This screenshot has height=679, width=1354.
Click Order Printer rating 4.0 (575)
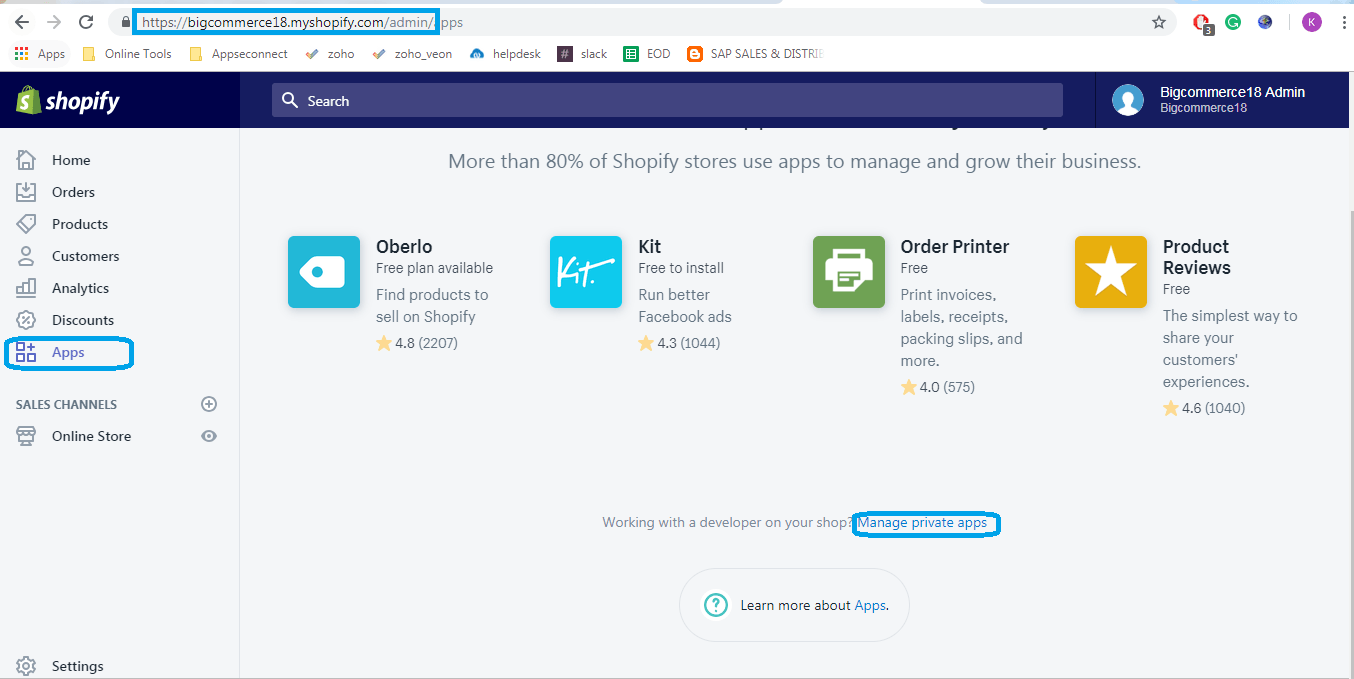pos(937,387)
